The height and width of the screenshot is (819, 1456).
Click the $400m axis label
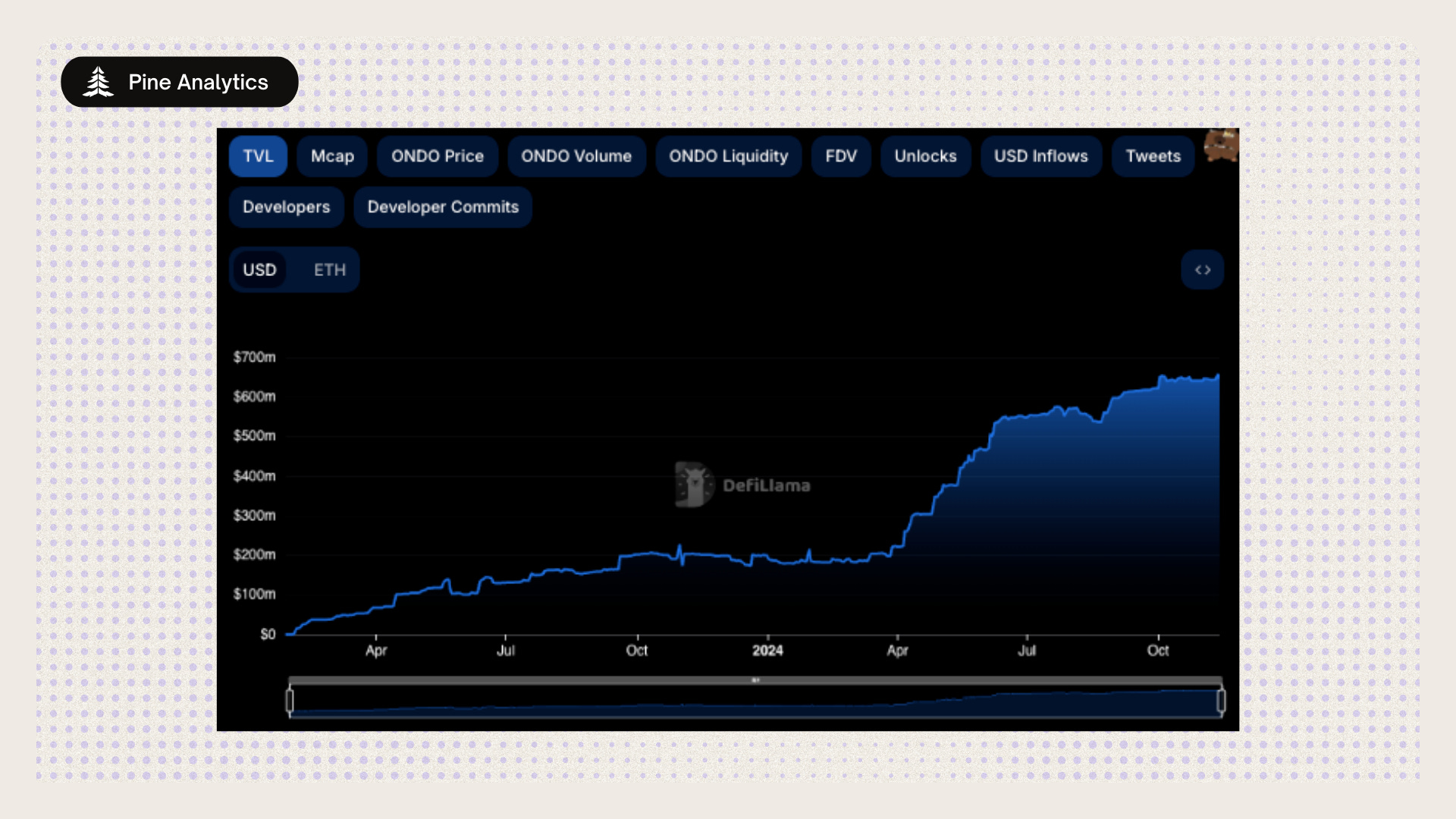point(254,476)
